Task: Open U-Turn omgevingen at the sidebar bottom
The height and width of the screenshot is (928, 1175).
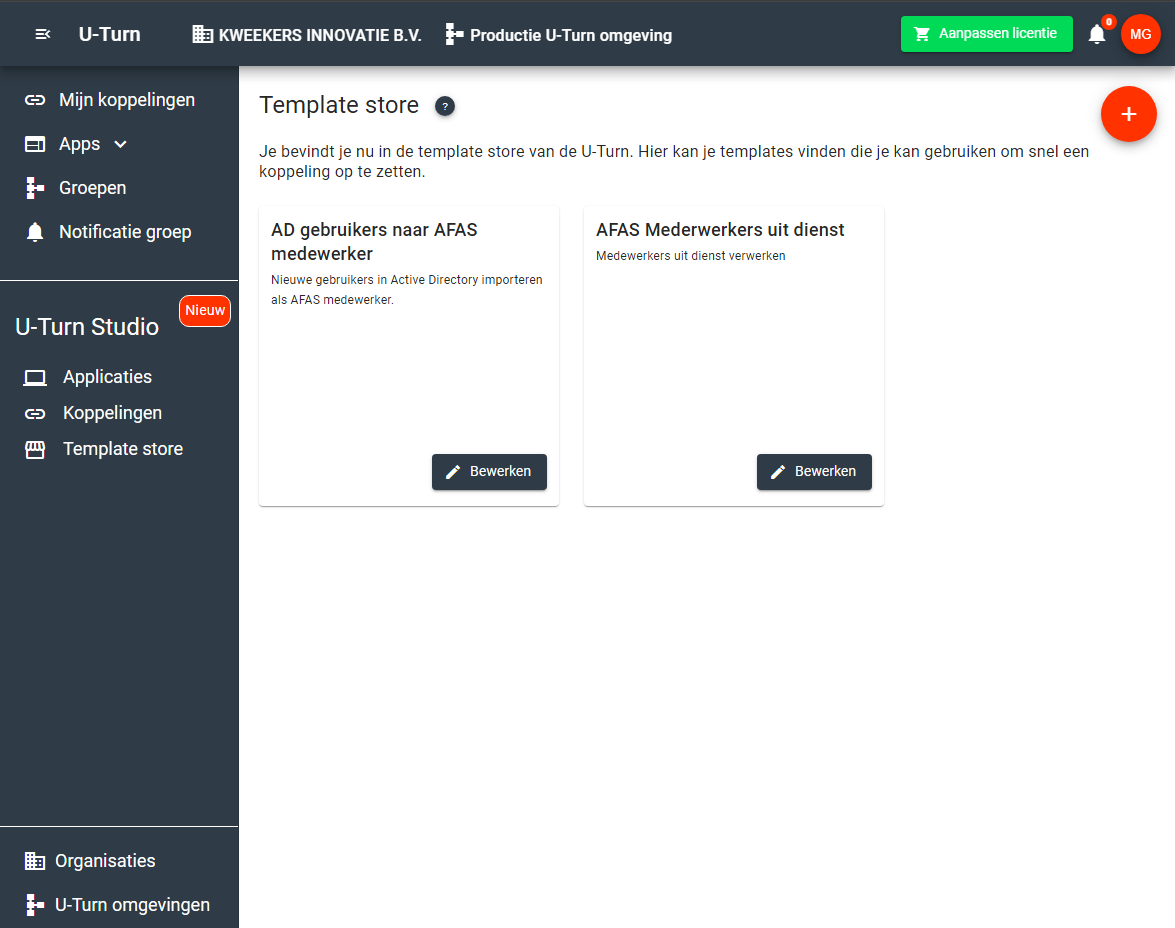Action: click(x=132, y=905)
